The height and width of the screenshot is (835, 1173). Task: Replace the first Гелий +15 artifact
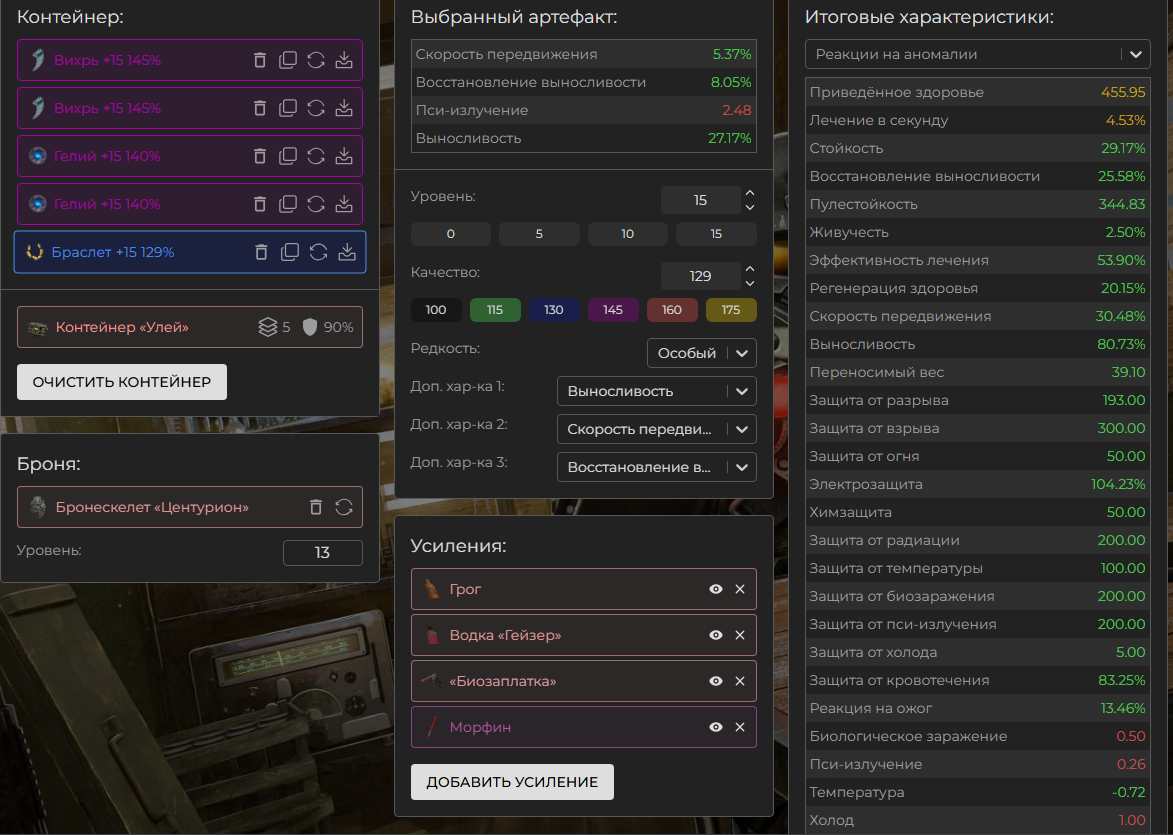point(316,156)
